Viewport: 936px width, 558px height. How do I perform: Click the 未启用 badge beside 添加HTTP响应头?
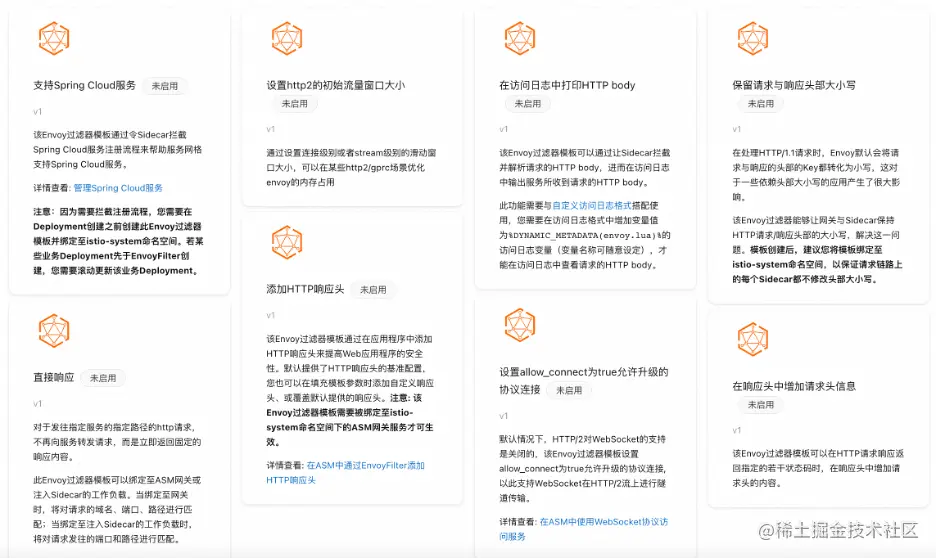pyautogui.click(x=373, y=290)
